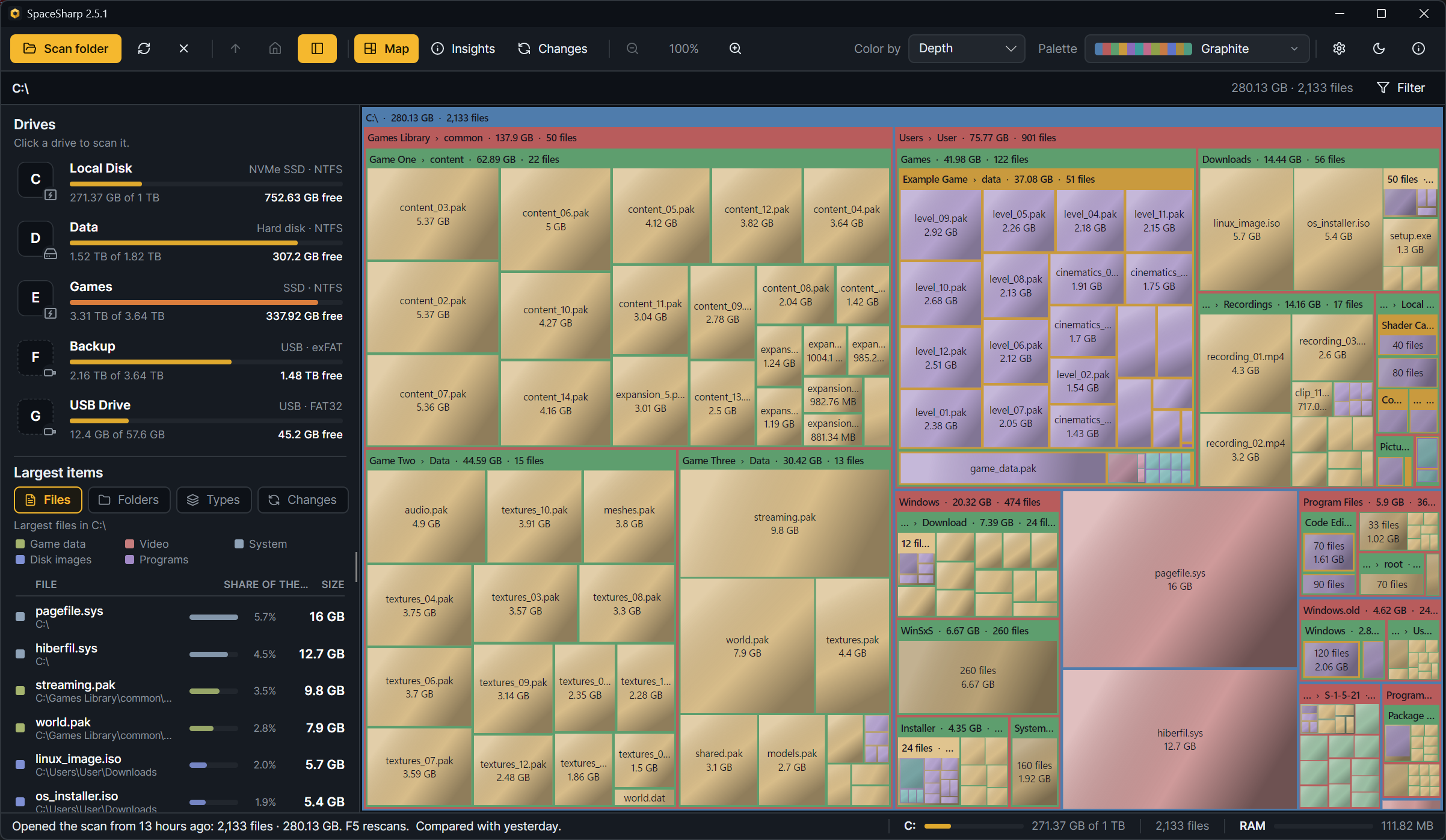Screen dimensions: 1446x840
Task: Toggle the Game data legend swatch
Action: point(20,544)
